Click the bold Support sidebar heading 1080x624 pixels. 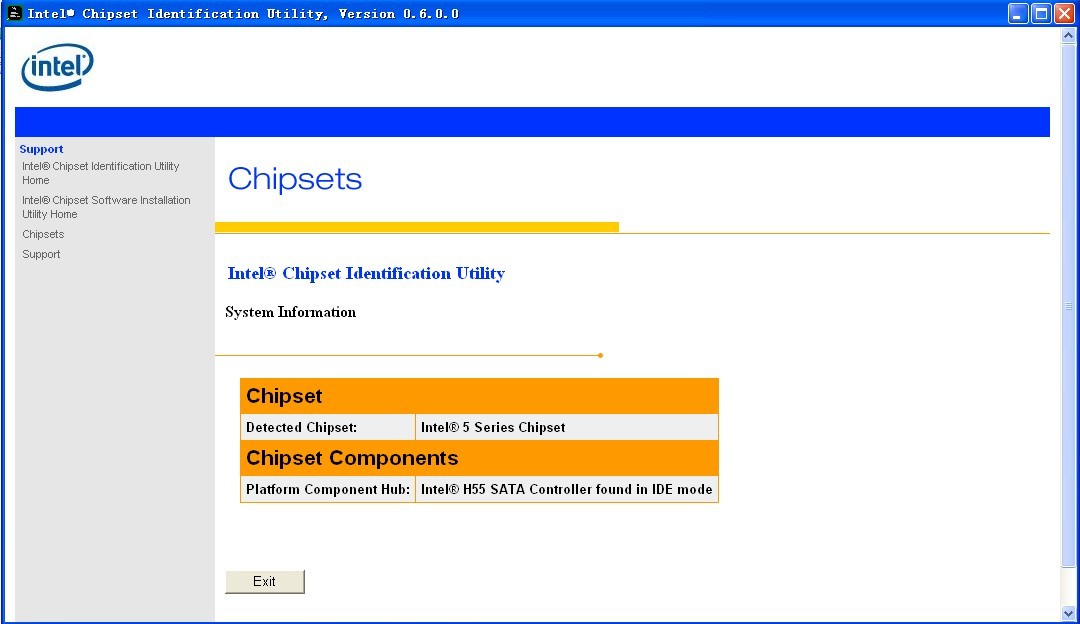tap(41, 149)
